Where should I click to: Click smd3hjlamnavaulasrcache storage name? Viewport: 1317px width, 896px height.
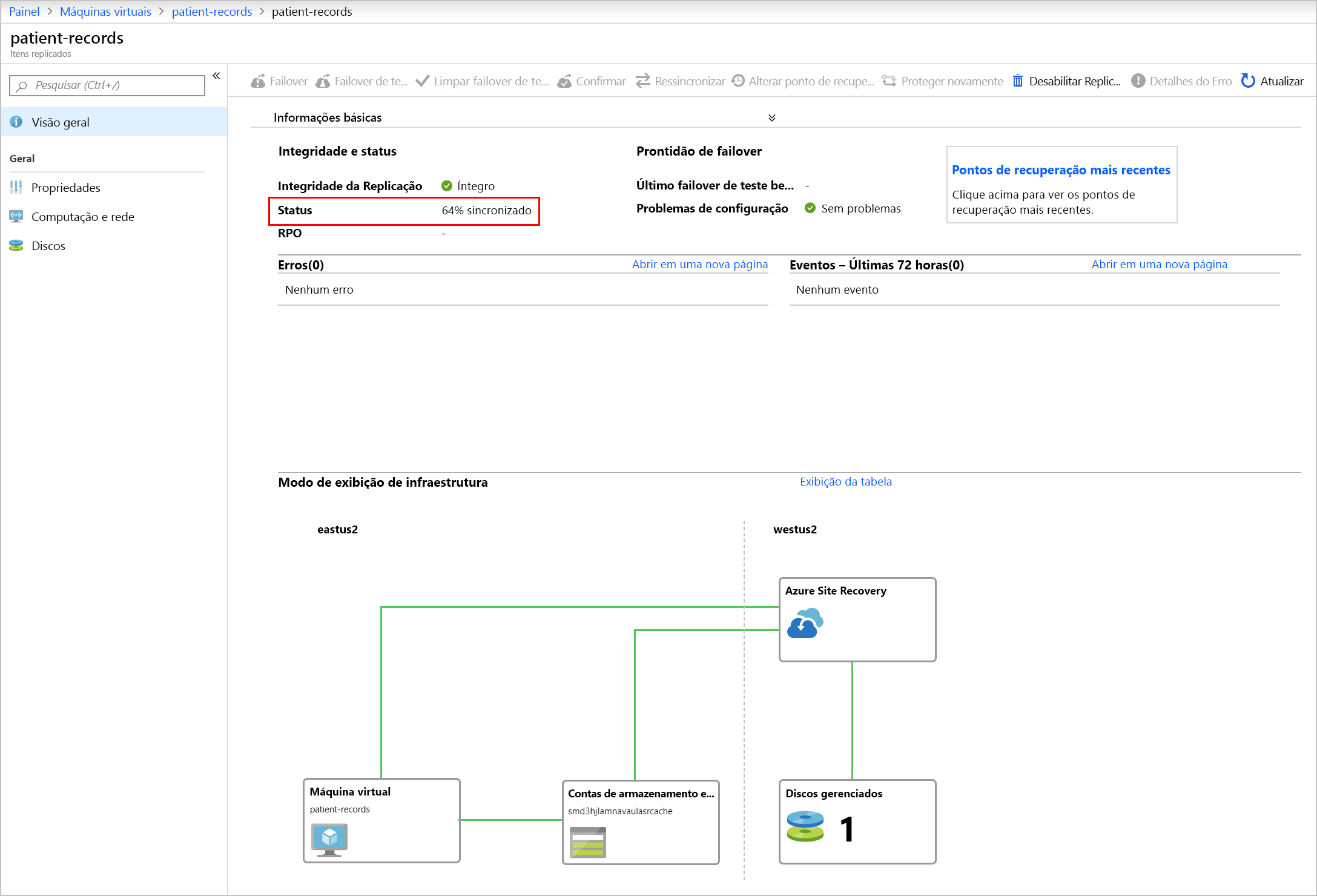point(620,811)
